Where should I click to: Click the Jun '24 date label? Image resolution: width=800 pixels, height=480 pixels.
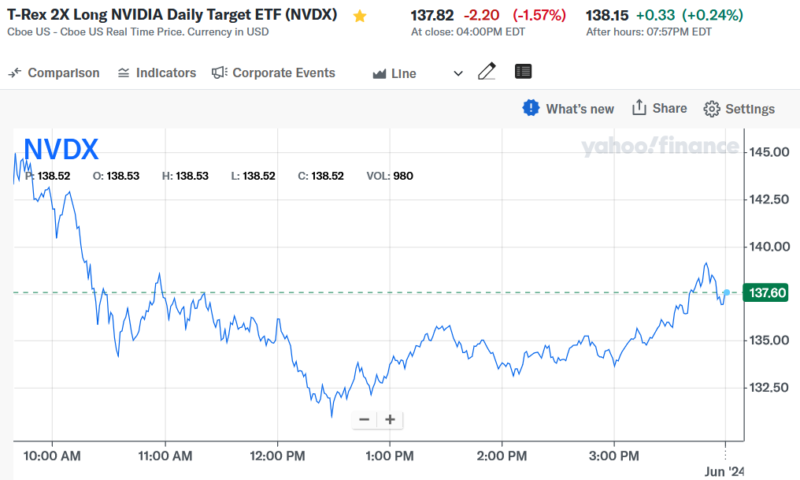[x=723, y=471]
